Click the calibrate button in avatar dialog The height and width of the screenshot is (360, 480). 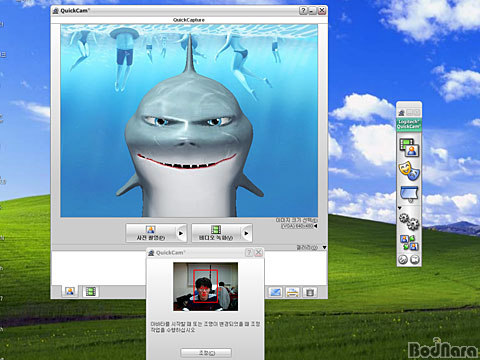[206, 353]
